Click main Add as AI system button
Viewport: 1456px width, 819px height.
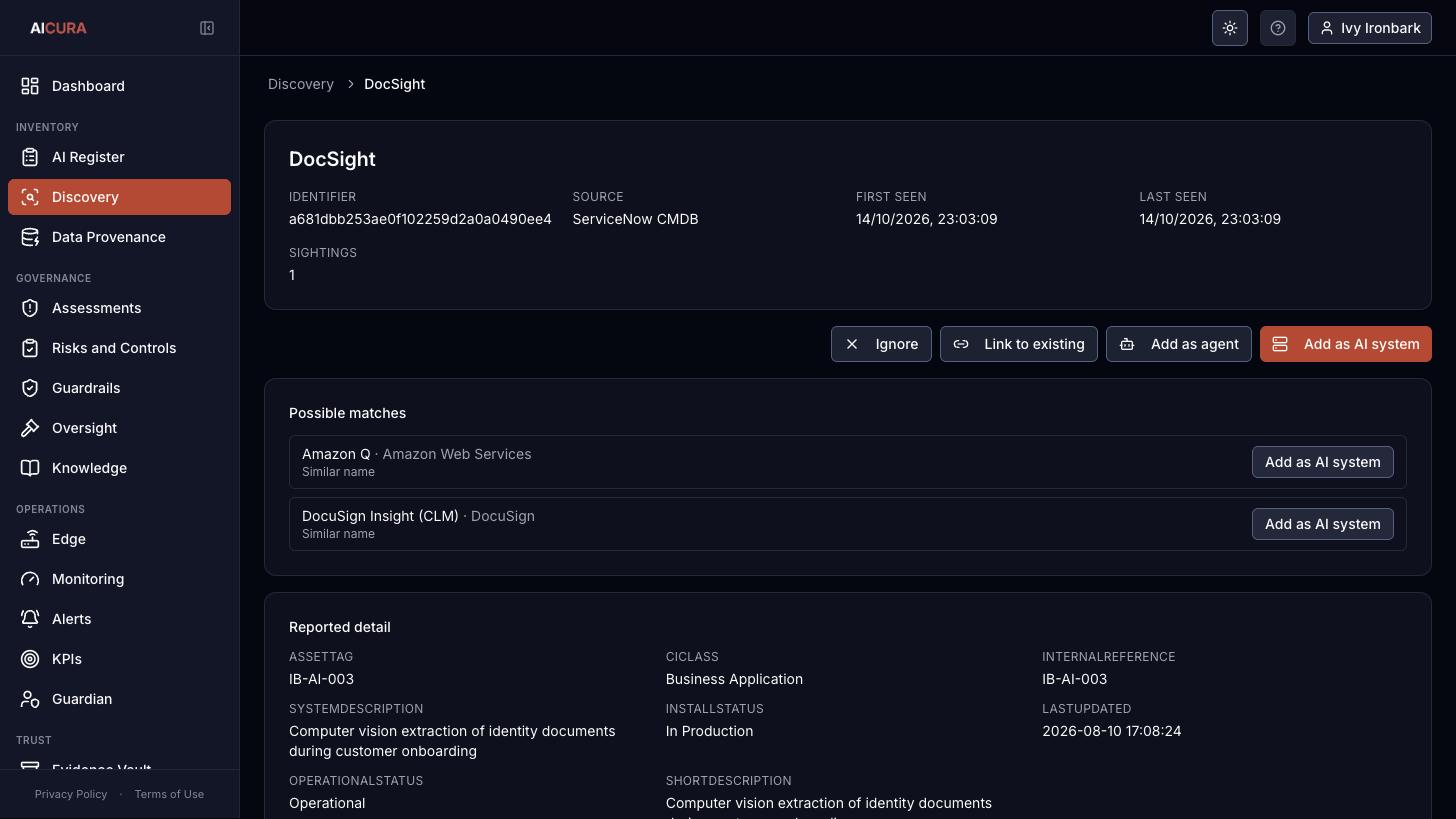coord(1345,344)
